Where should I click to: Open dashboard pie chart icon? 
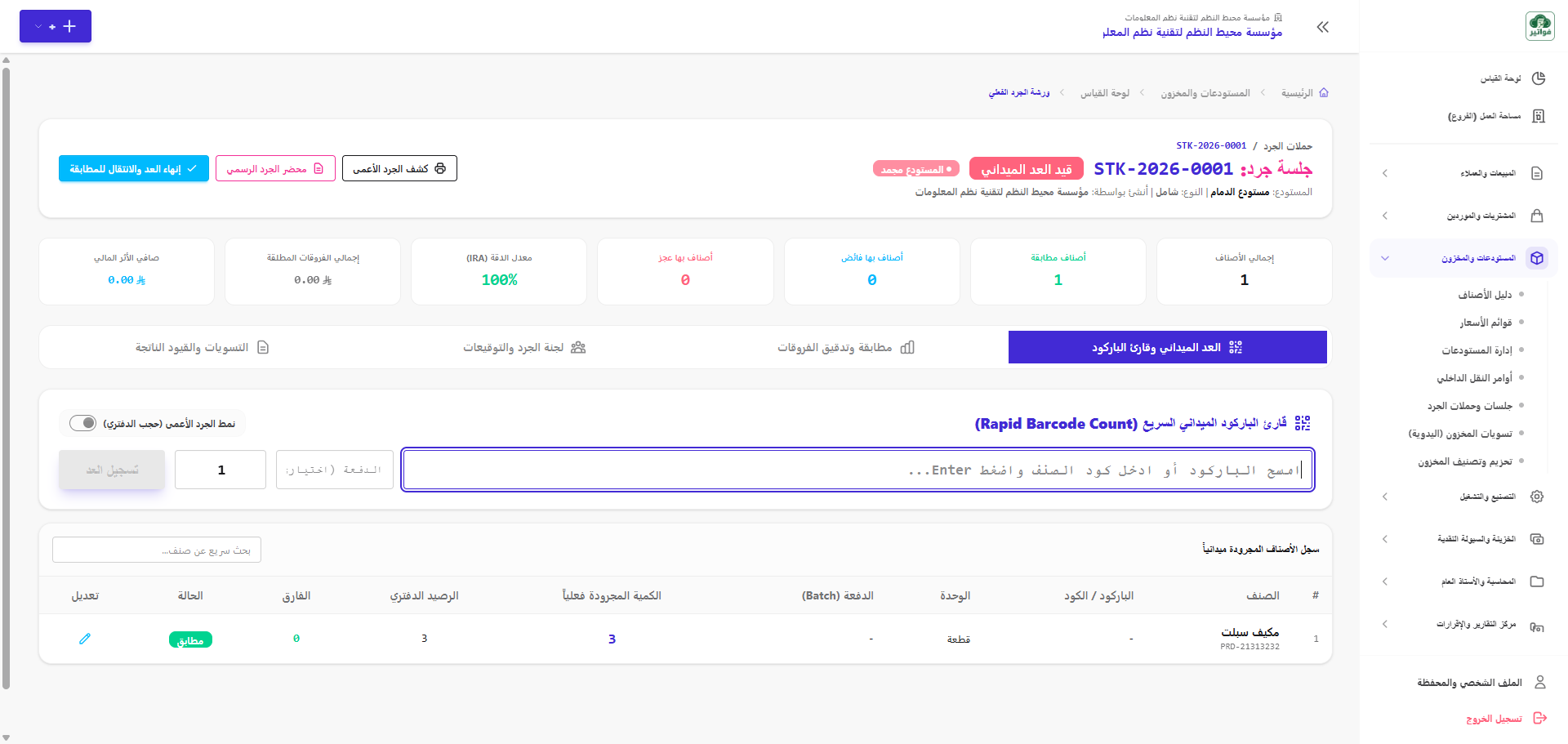[1539, 78]
